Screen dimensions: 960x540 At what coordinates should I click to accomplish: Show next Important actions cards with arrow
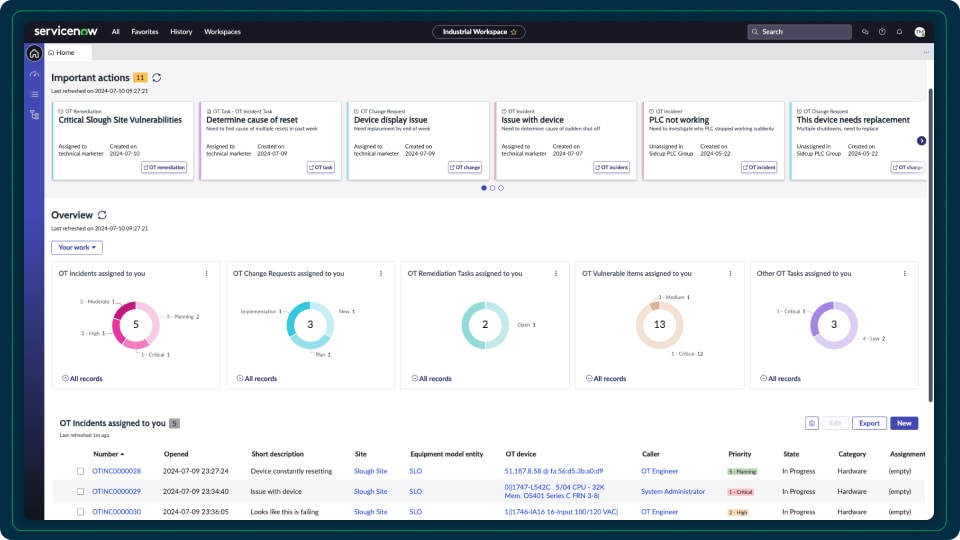pos(921,141)
